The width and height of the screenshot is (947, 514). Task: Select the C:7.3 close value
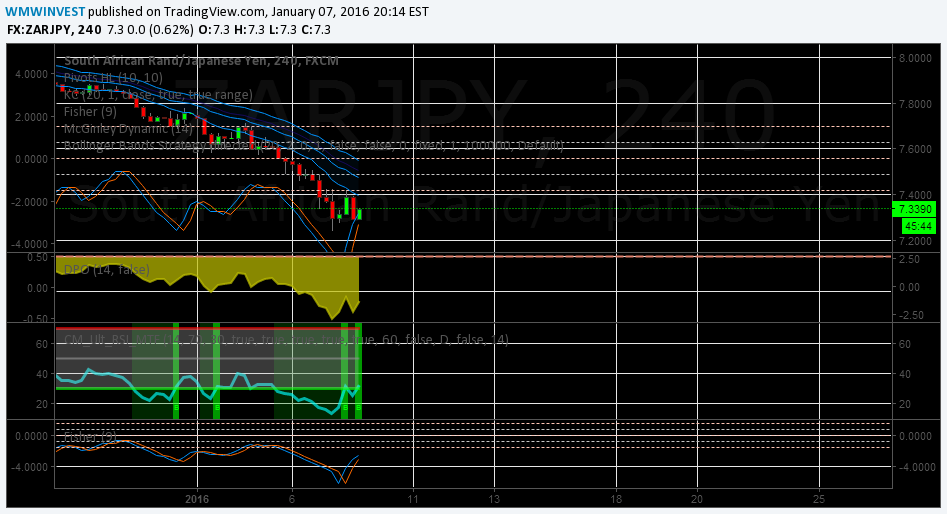(315, 30)
